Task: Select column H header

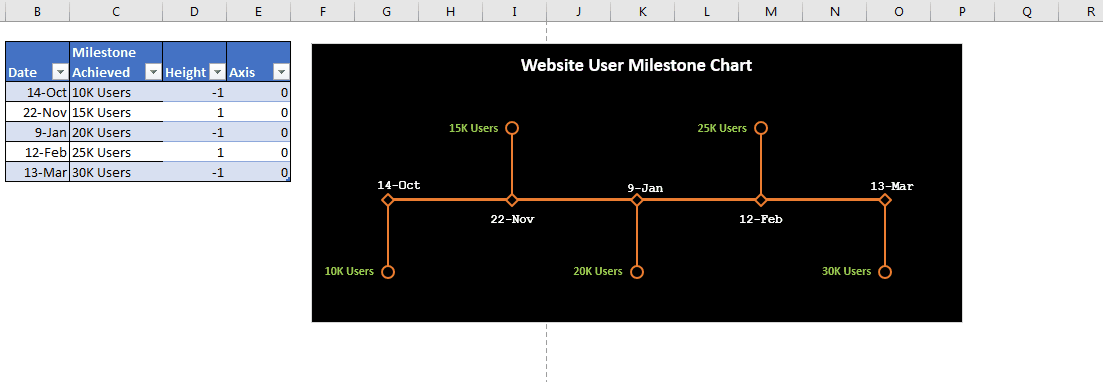Action: tap(450, 11)
